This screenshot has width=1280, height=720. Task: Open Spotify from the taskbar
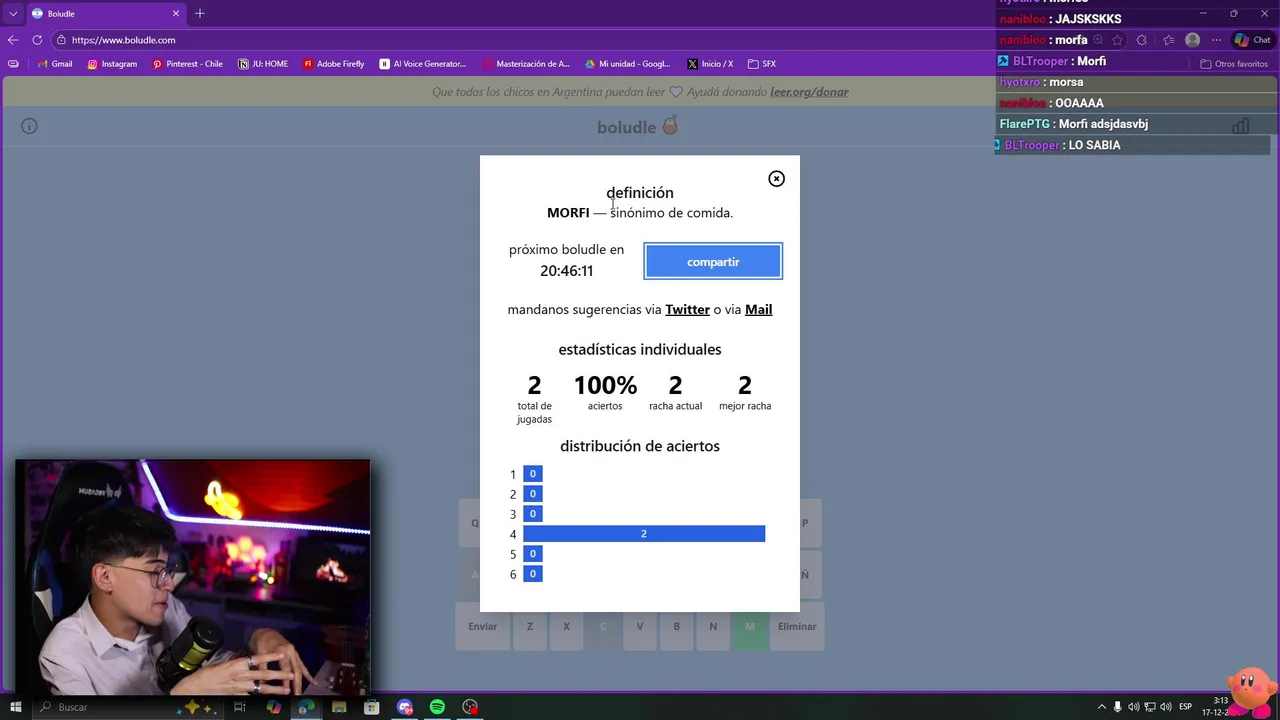tap(437, 707)
